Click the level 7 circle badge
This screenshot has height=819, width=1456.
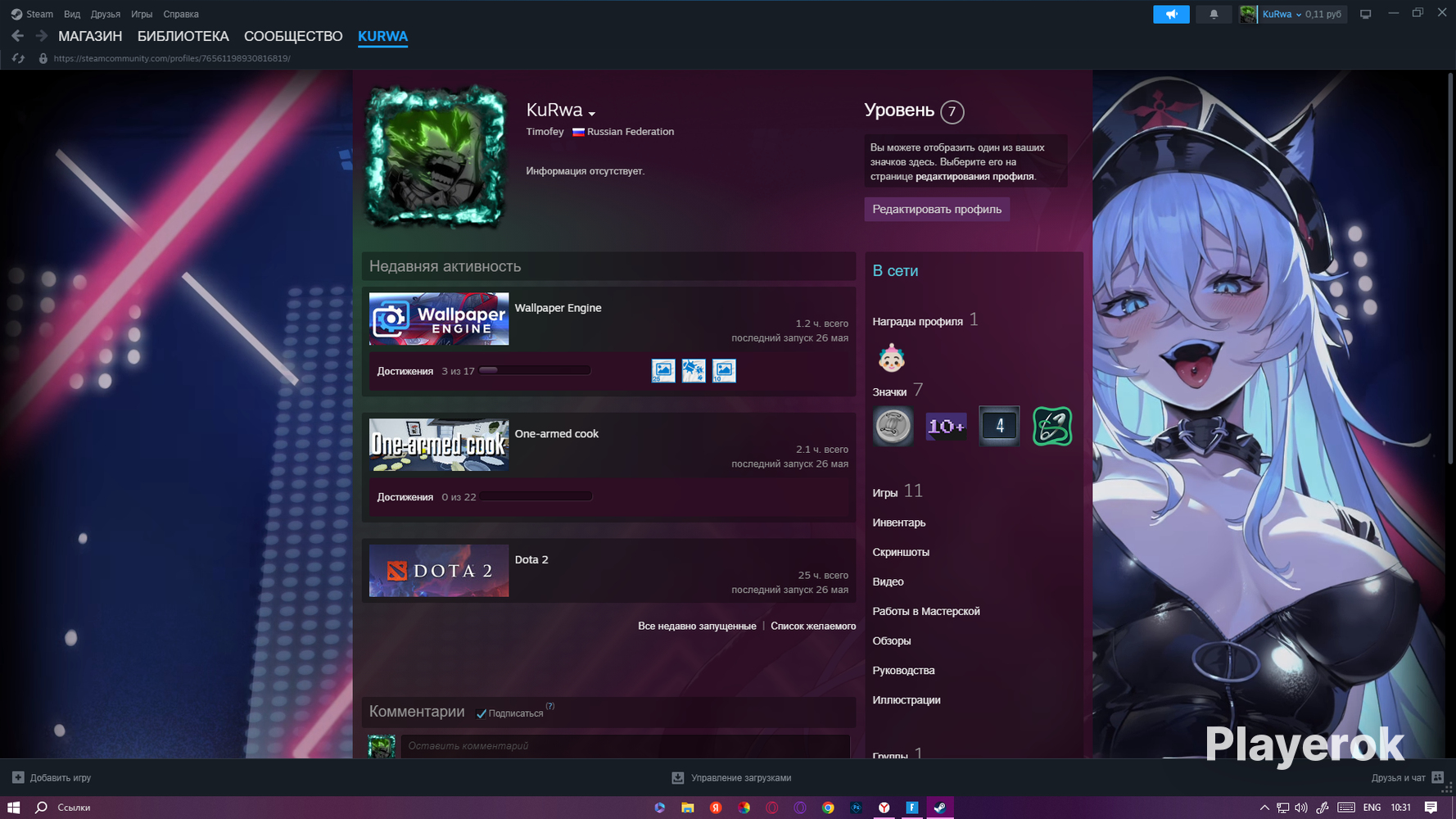[x=952, y=111]
